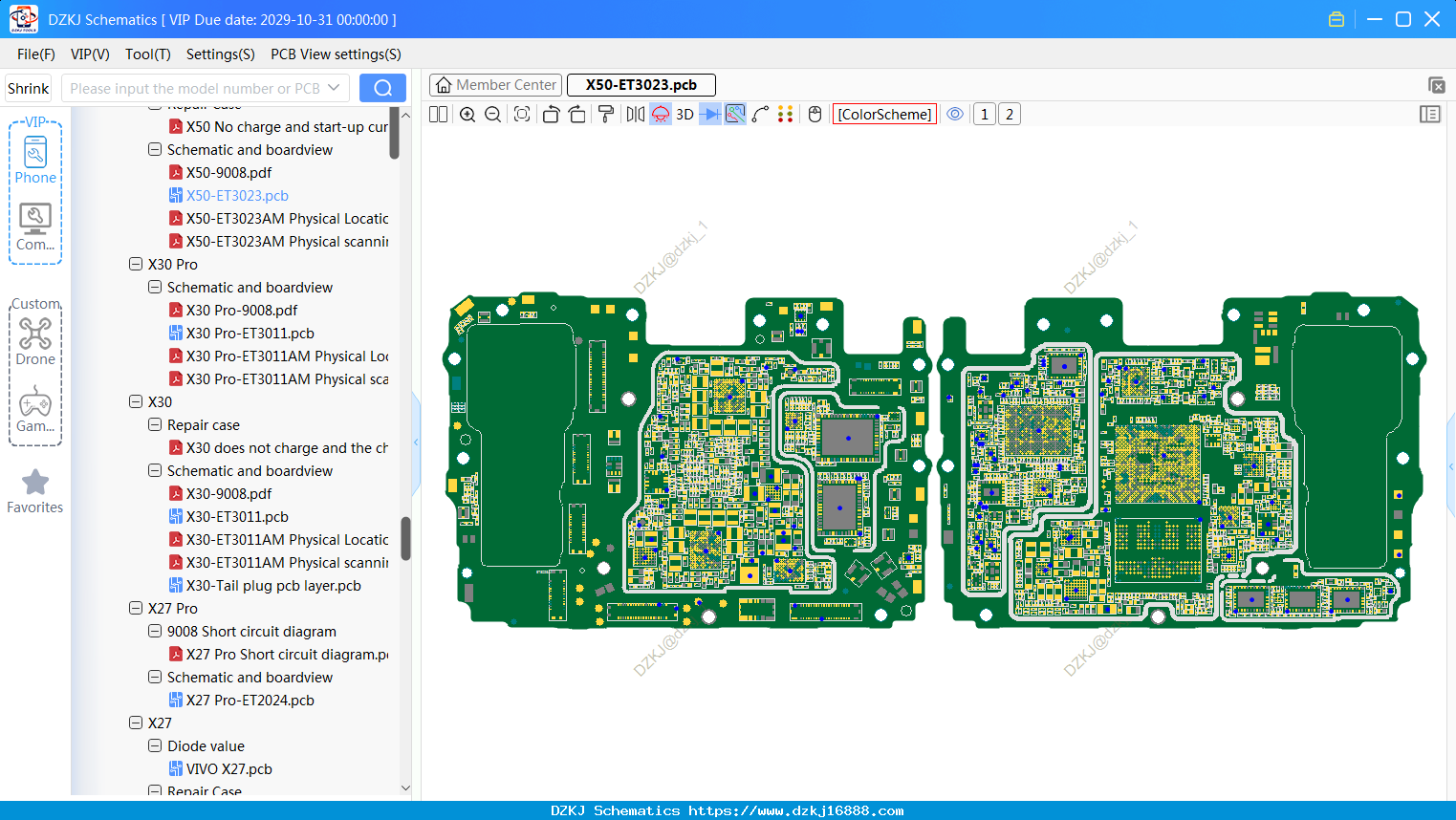Collapse the X30 Pro tree node

(136, 264)
